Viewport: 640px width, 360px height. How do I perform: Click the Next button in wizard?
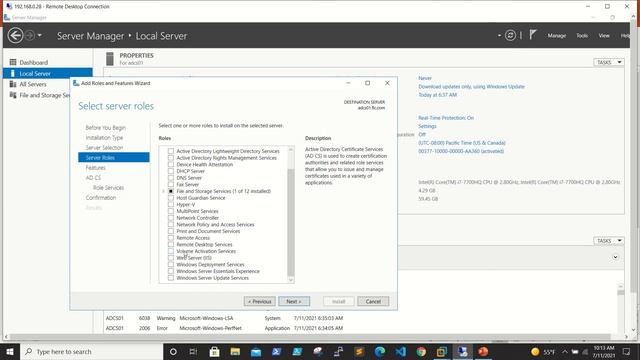294,301
